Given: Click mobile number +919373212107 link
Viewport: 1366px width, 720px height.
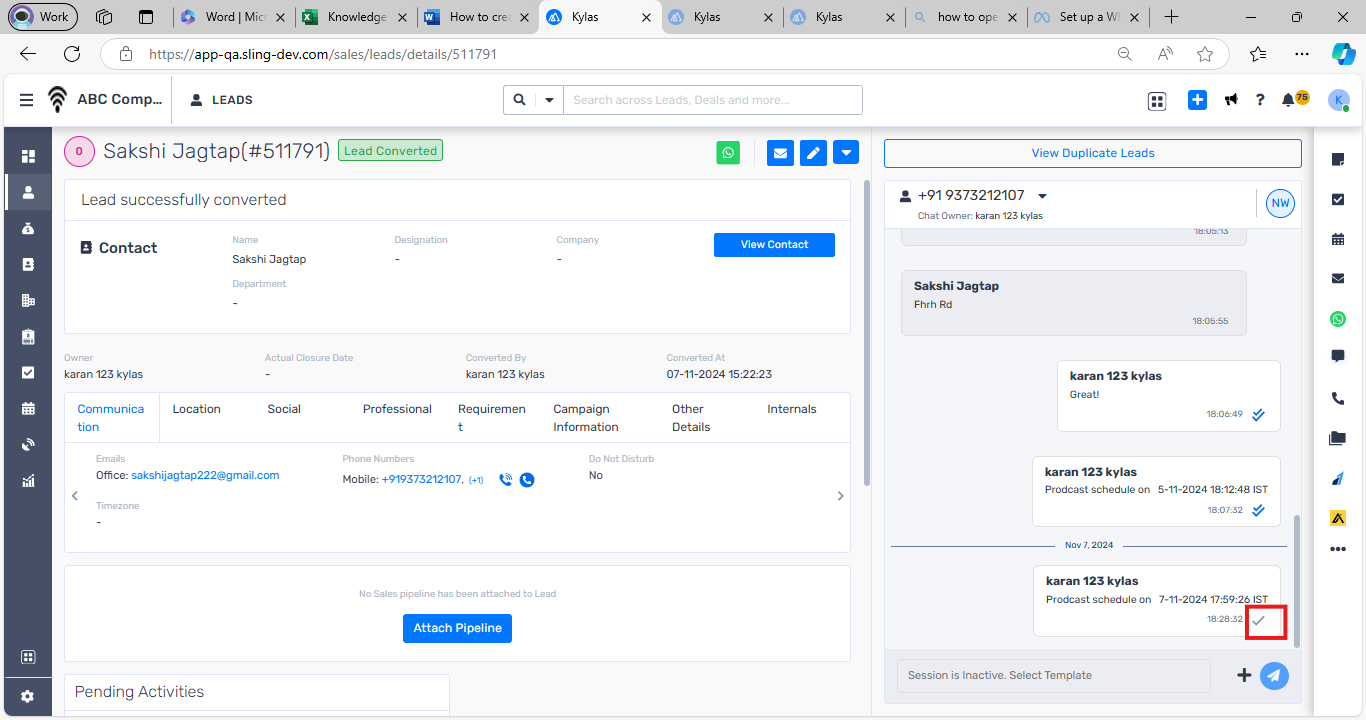Looking at the screenshot, I should [x=421, y=480].
